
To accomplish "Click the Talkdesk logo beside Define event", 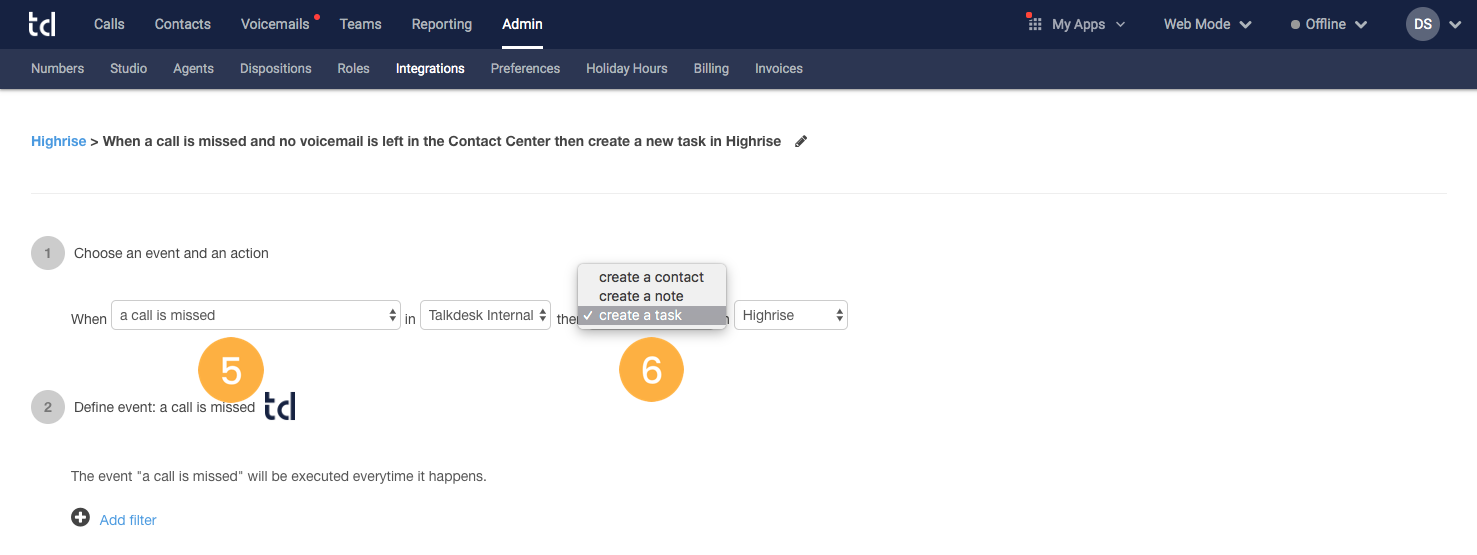I will [x=280, y=405].
